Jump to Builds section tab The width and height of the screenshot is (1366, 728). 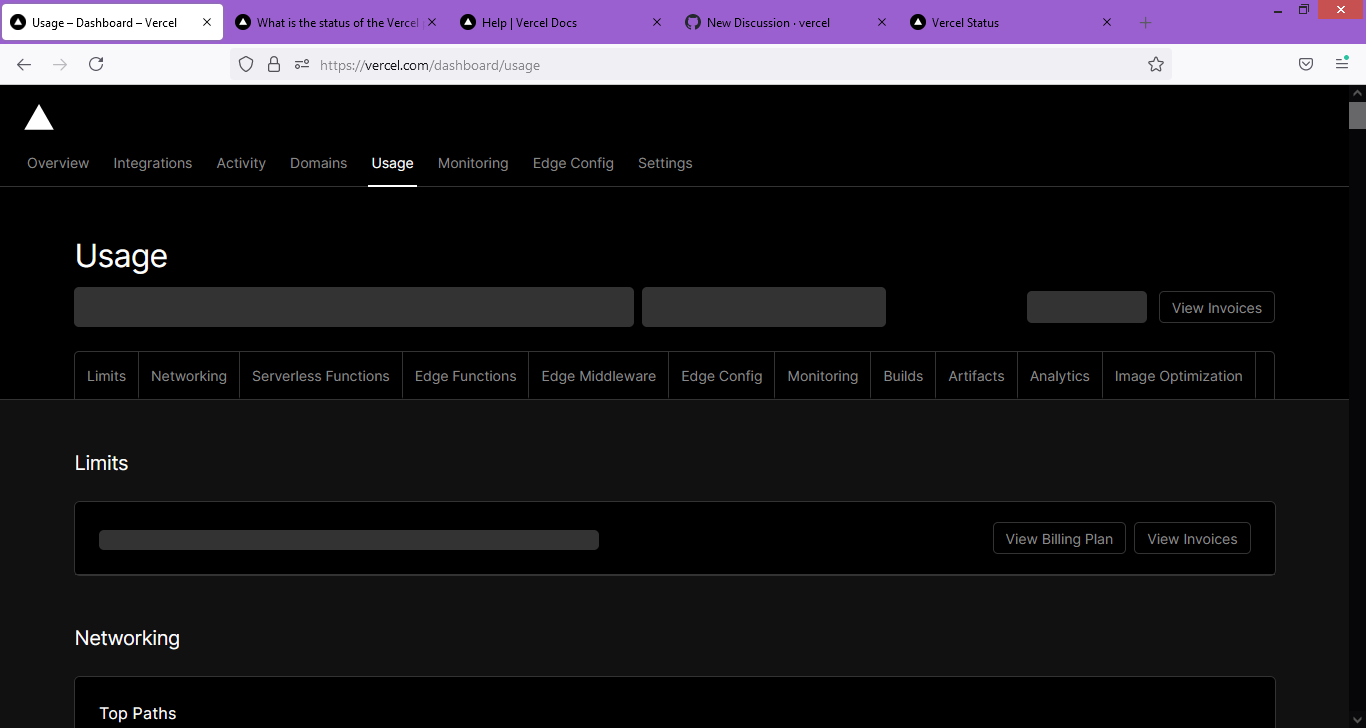[903, 376]
